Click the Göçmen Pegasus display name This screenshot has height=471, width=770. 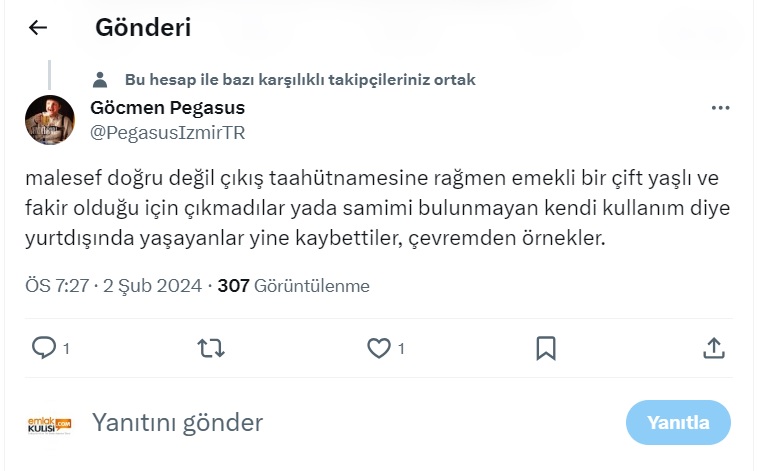(167, 108)
